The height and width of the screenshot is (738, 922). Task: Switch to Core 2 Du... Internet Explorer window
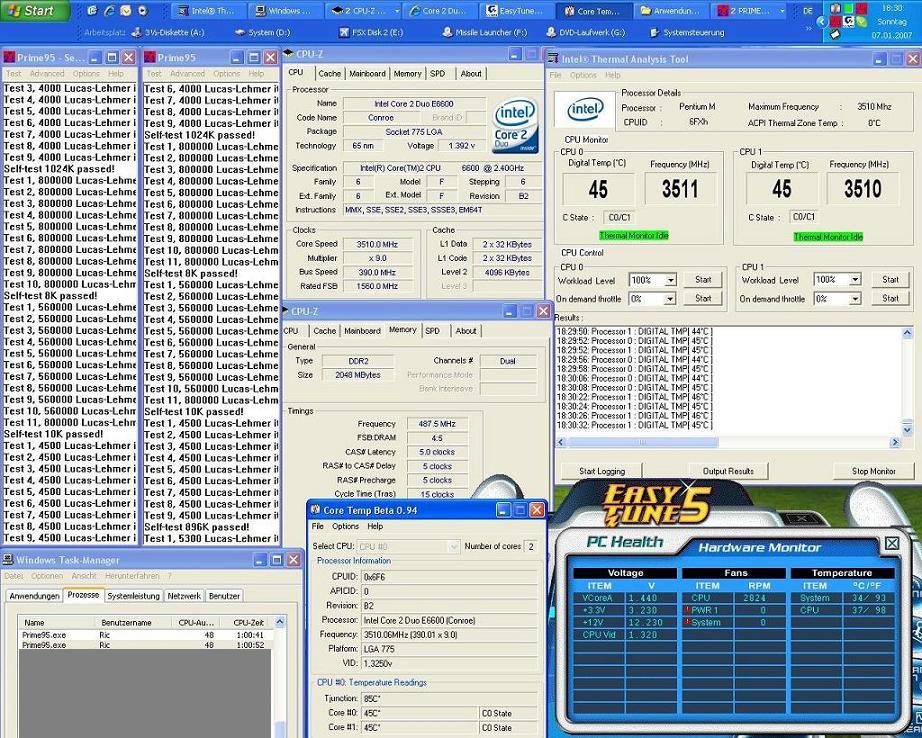click(x=438, y=11)
